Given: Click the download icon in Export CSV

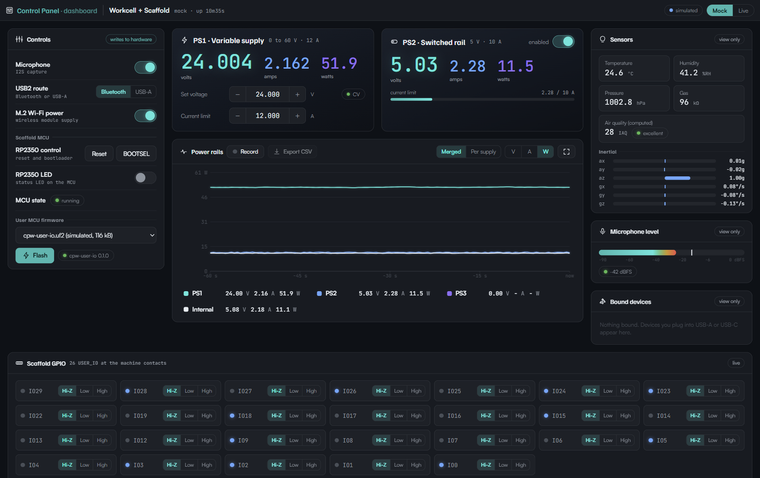Looking at the screenshot, I should tap(277, 152).
